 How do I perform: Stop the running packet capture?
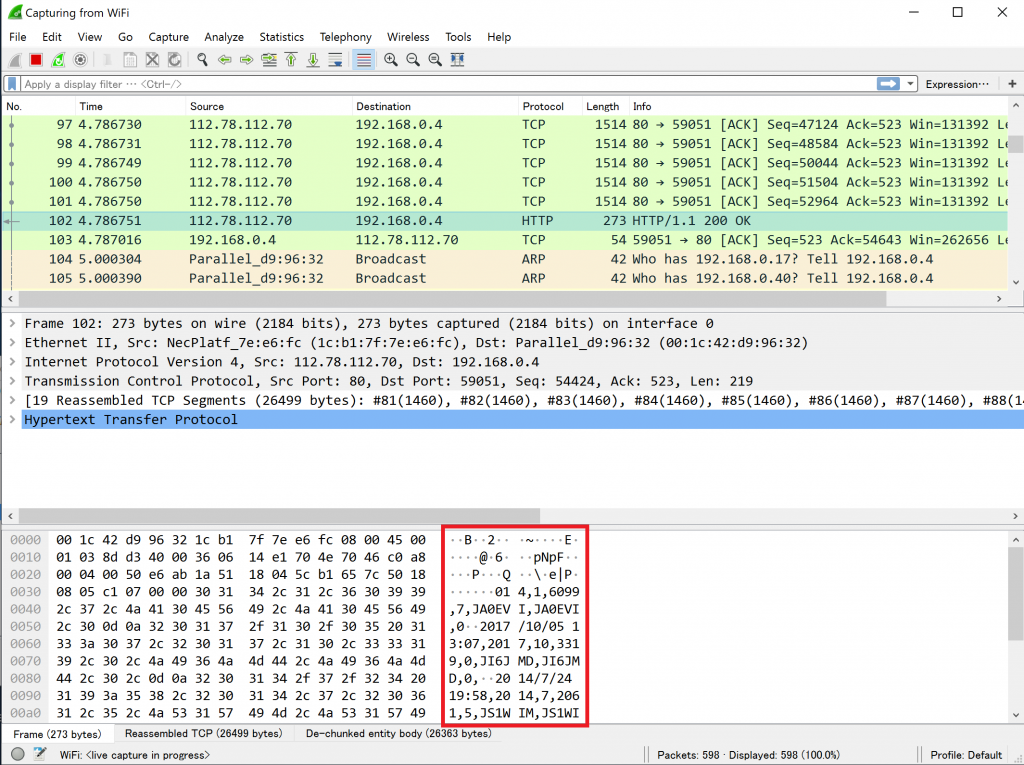tap(36, 60)
